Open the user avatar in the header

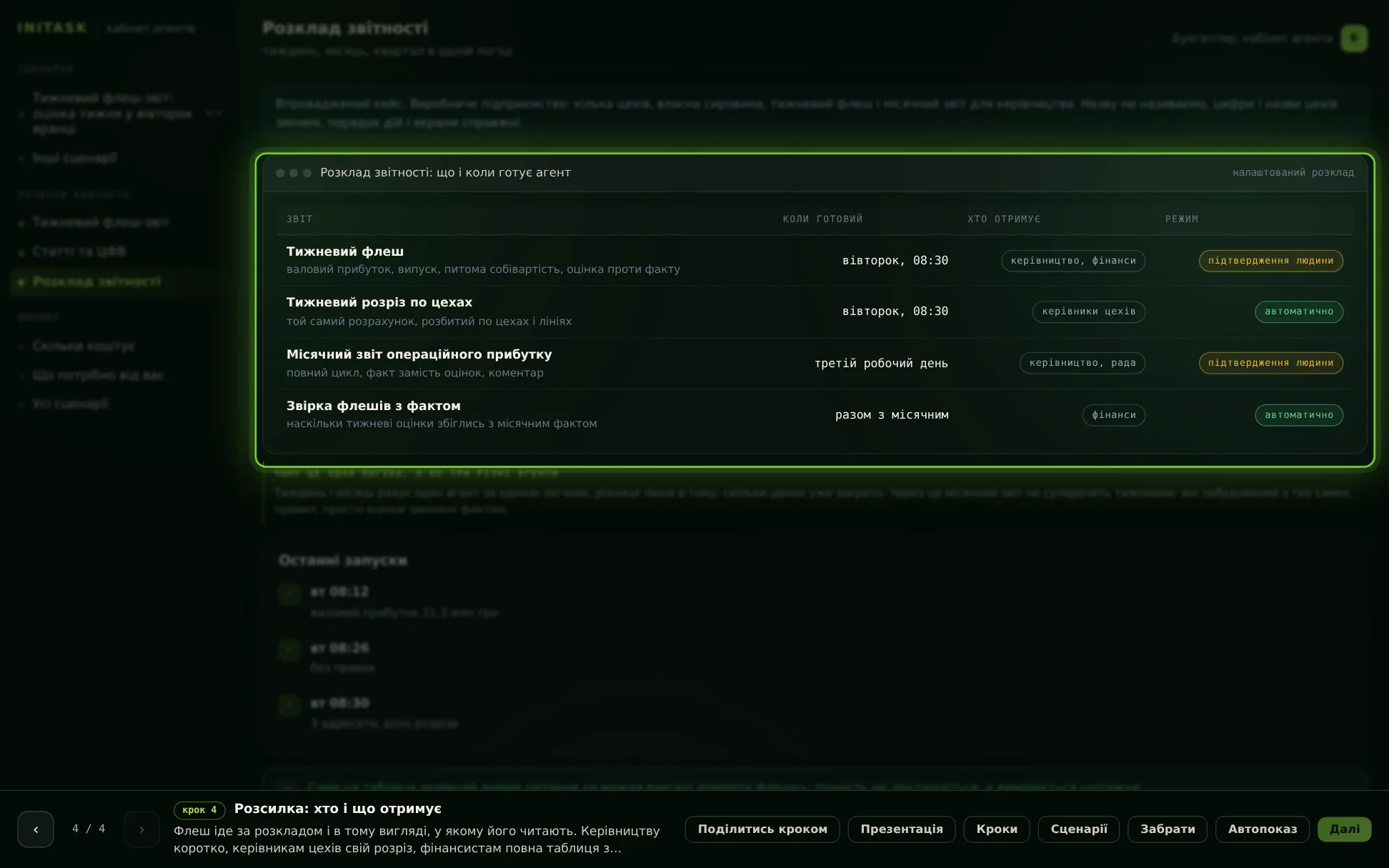1354,38
